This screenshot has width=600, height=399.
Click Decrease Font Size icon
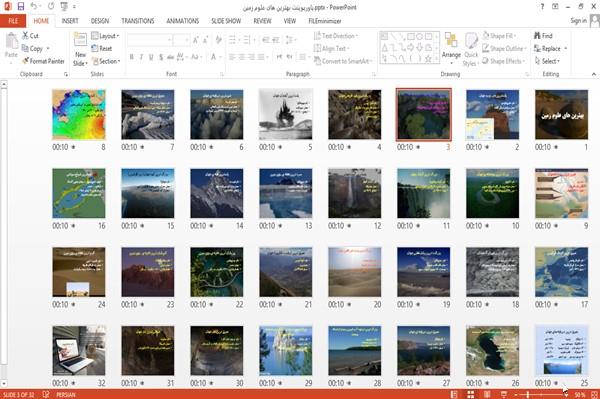[x=206, y=40]
